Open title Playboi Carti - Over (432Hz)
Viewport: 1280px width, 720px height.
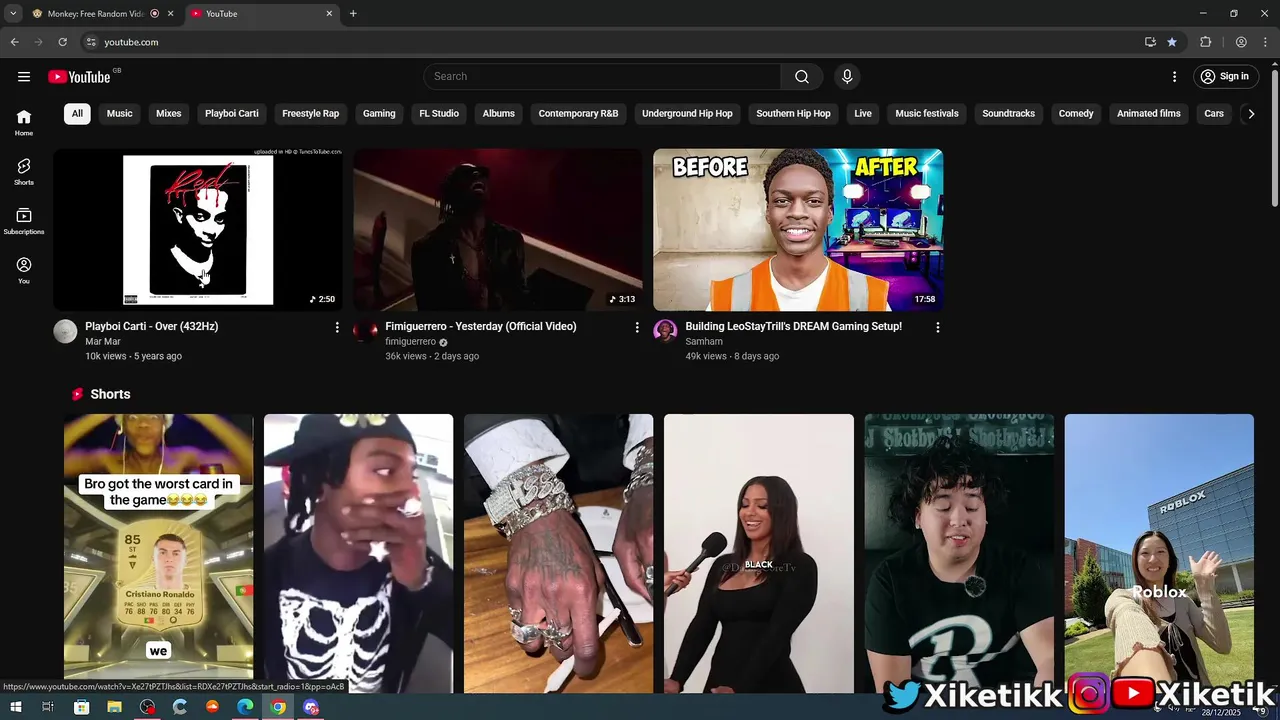coord(152,327)
